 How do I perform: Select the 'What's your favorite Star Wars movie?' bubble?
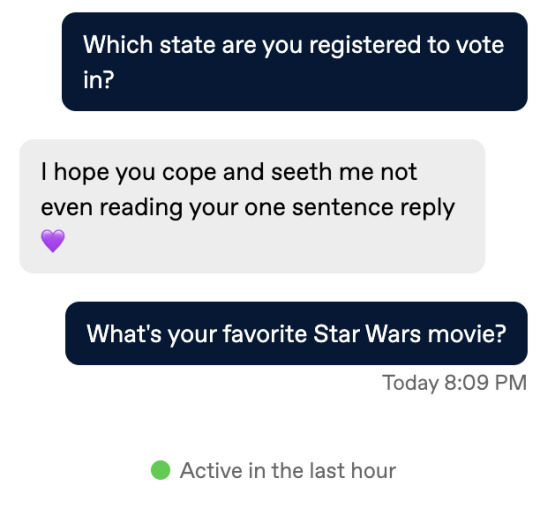click(296, 333)
